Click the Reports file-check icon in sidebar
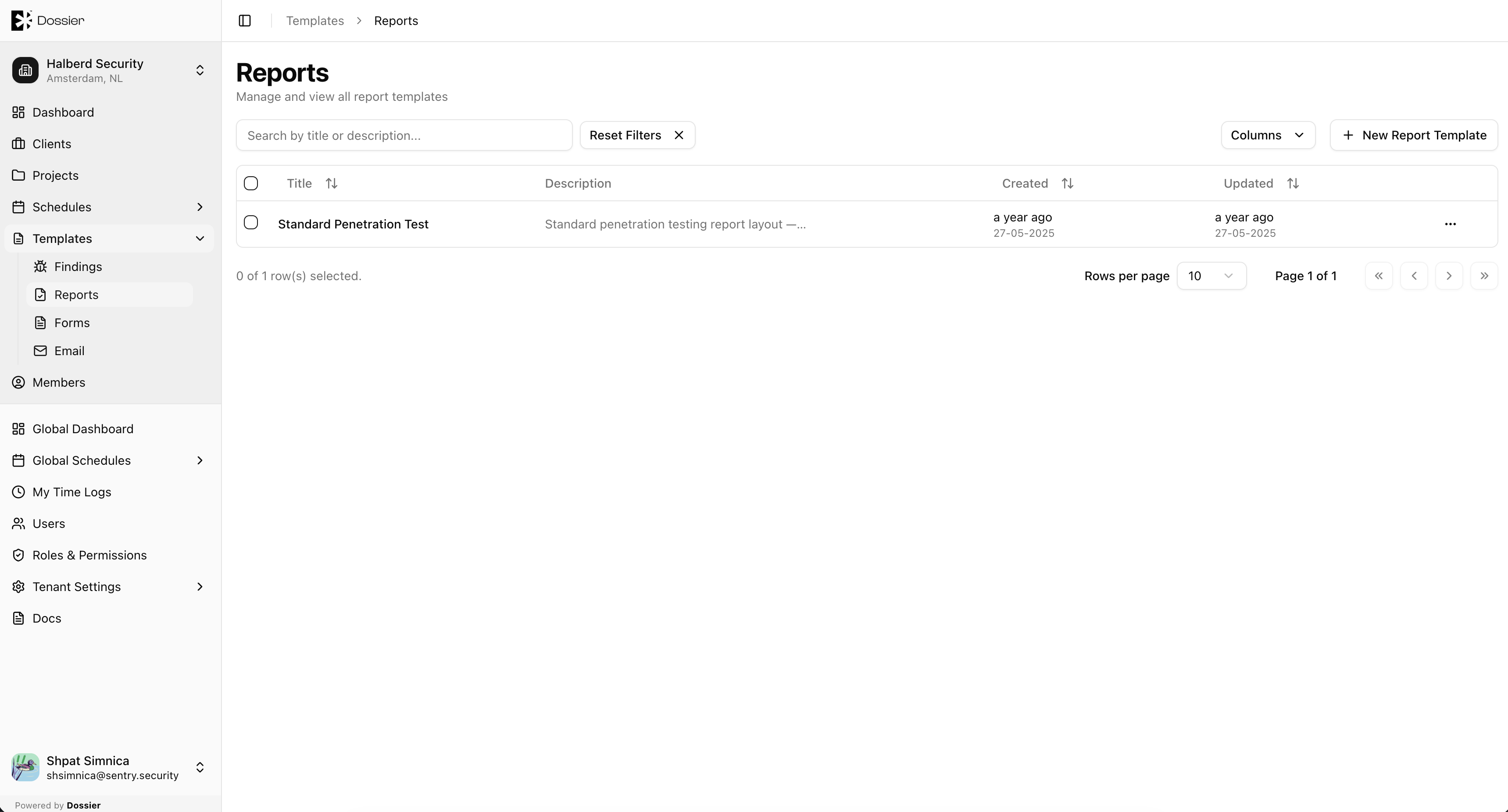 pos(40,295)
